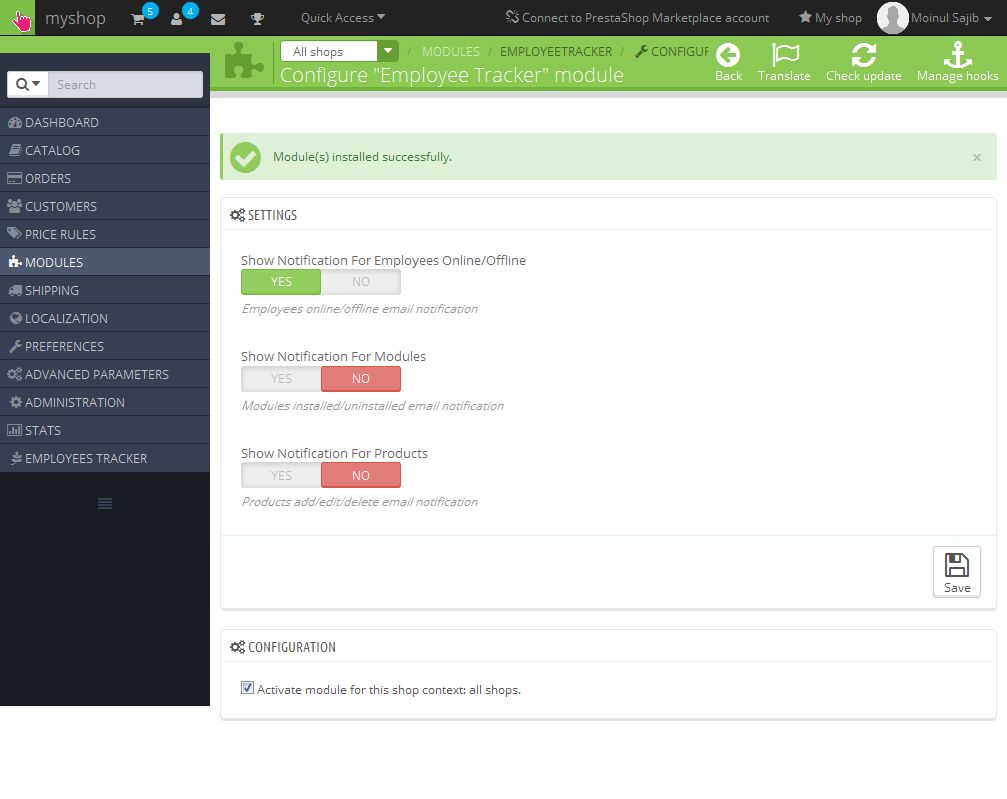Open the All shops selector dropdown
The width and height of the screenshot is (1007, 799).
(339, 51)
